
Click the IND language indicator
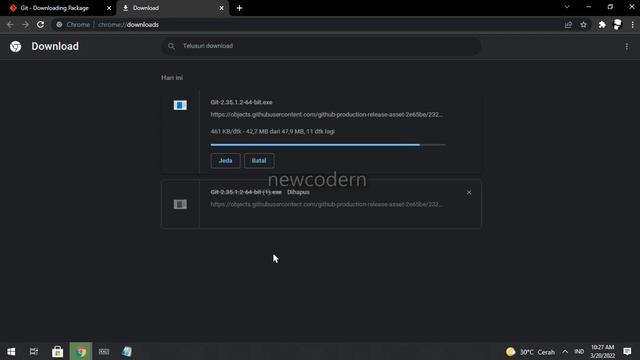(x=579, y=352)
